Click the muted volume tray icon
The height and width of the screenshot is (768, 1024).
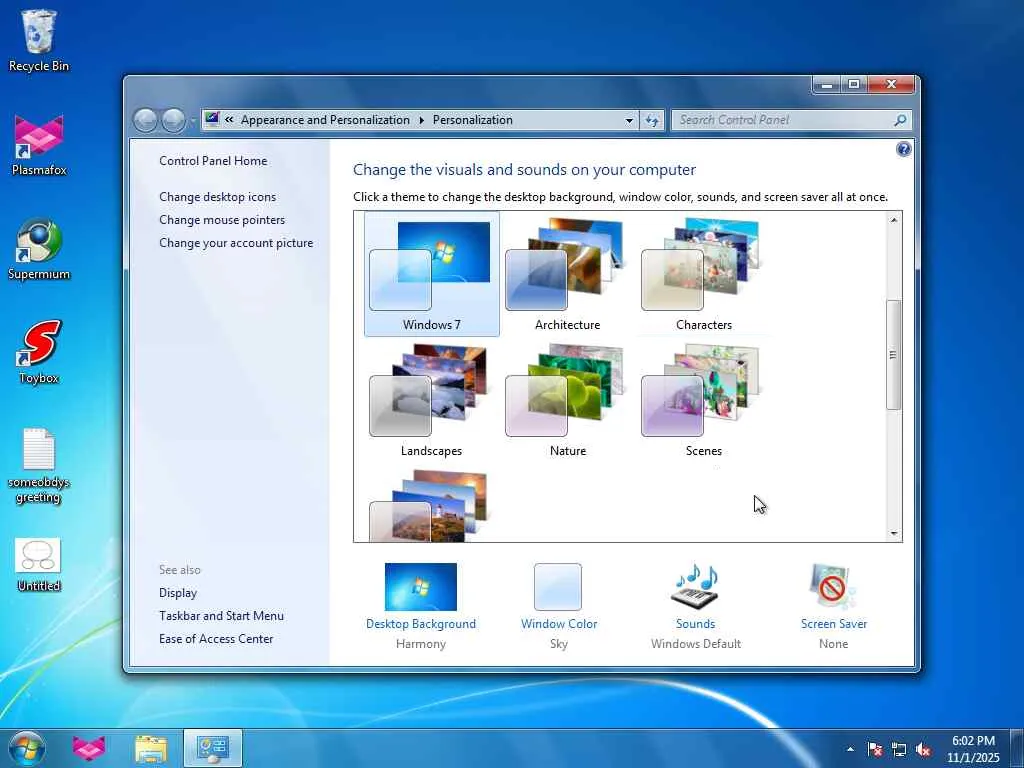923,749
